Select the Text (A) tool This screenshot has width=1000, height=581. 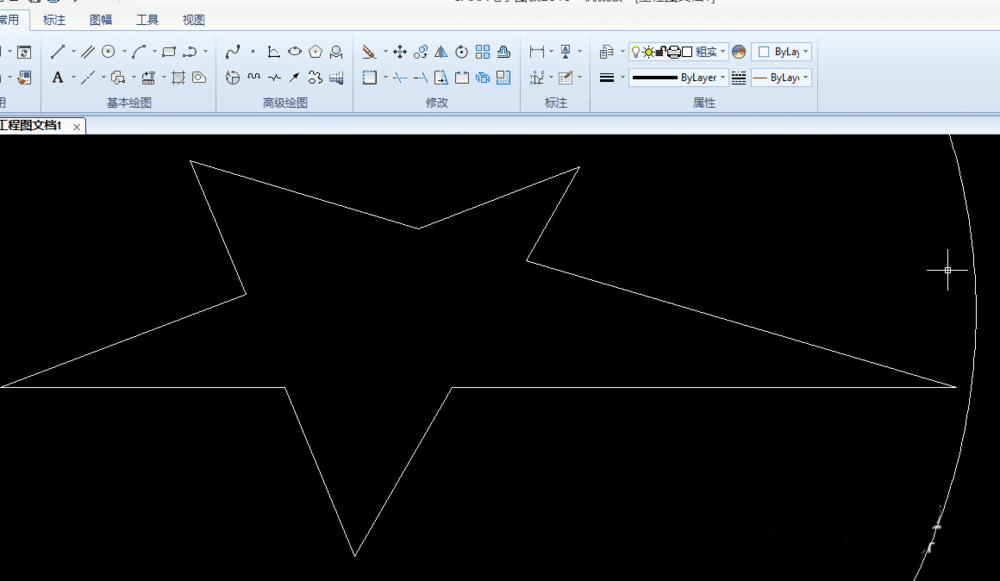[57, 78]
